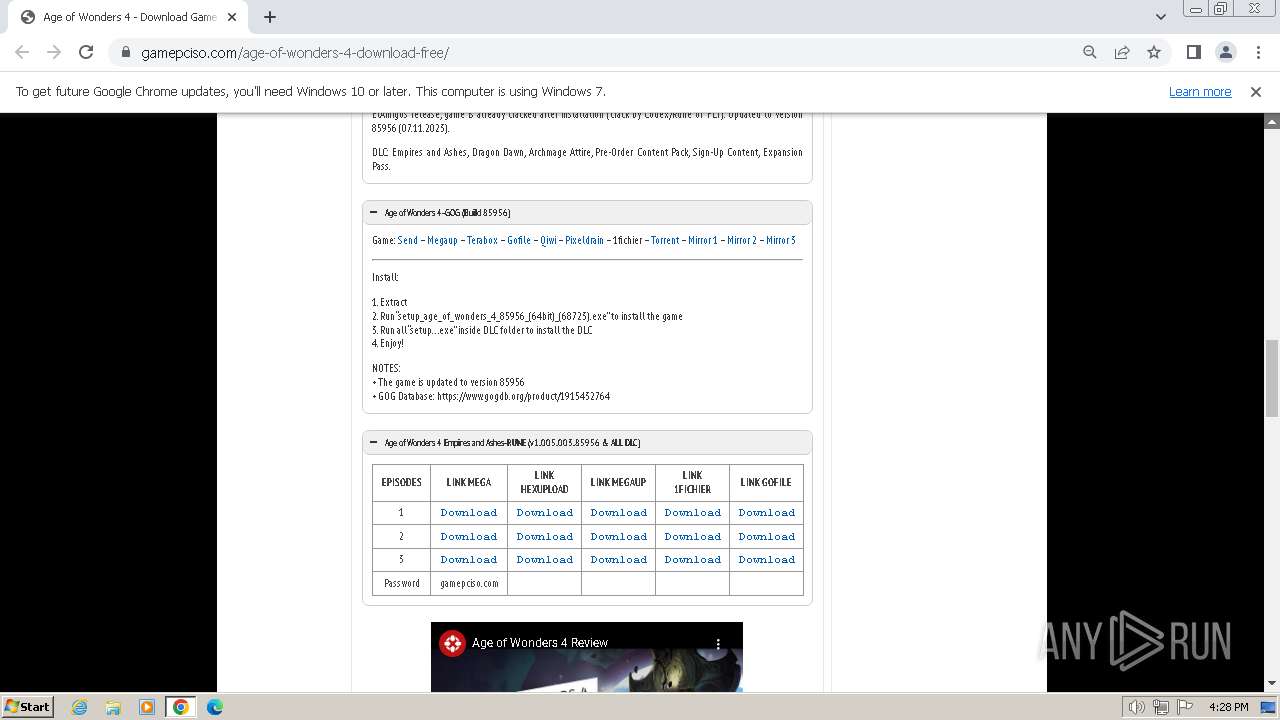1280x720 pixels.
Task: Click the Gofile download link
Action: (519, 240)
